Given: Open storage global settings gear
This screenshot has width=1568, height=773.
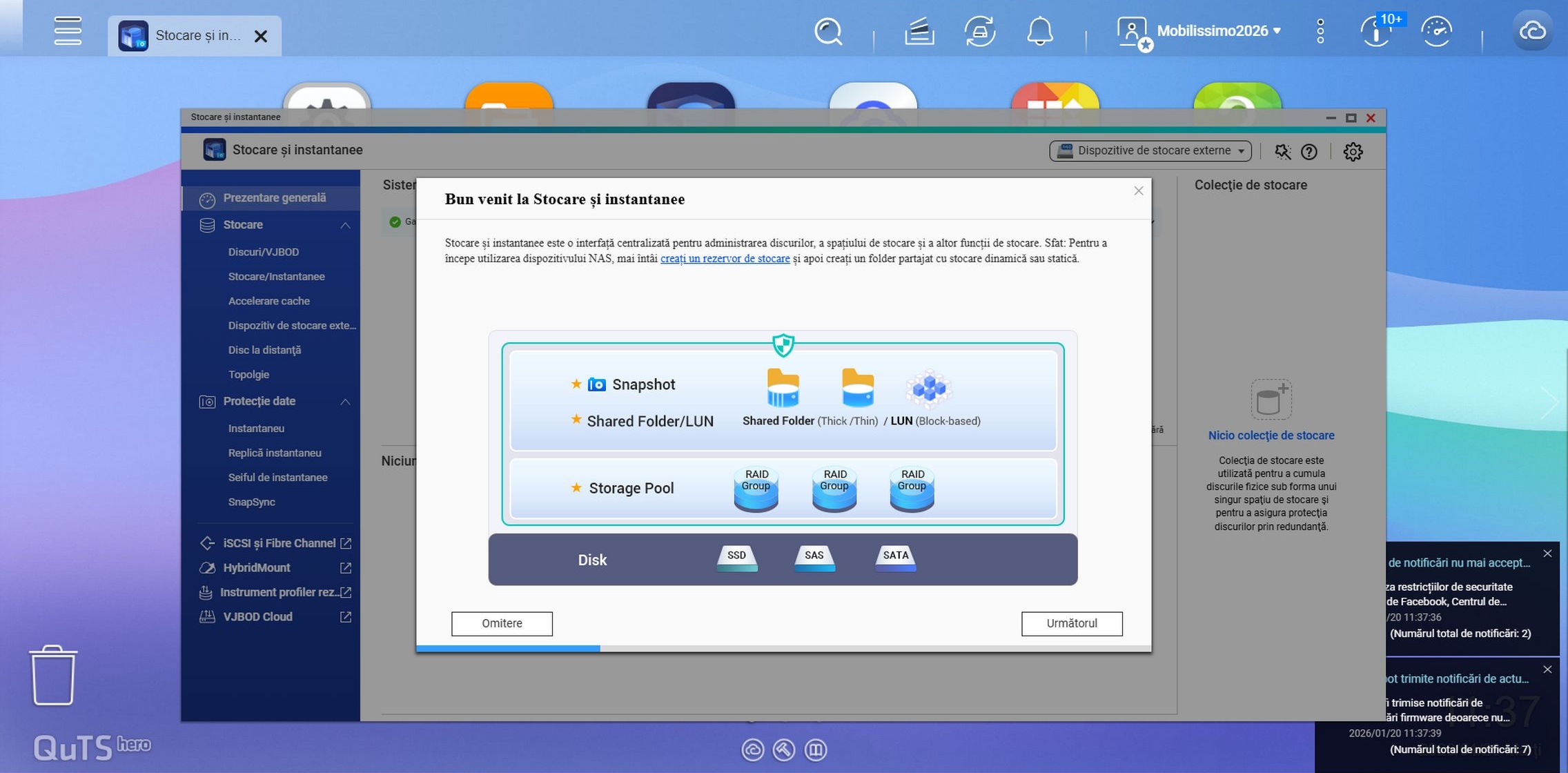Looking at the screenshot, I should click(1353, 151).
